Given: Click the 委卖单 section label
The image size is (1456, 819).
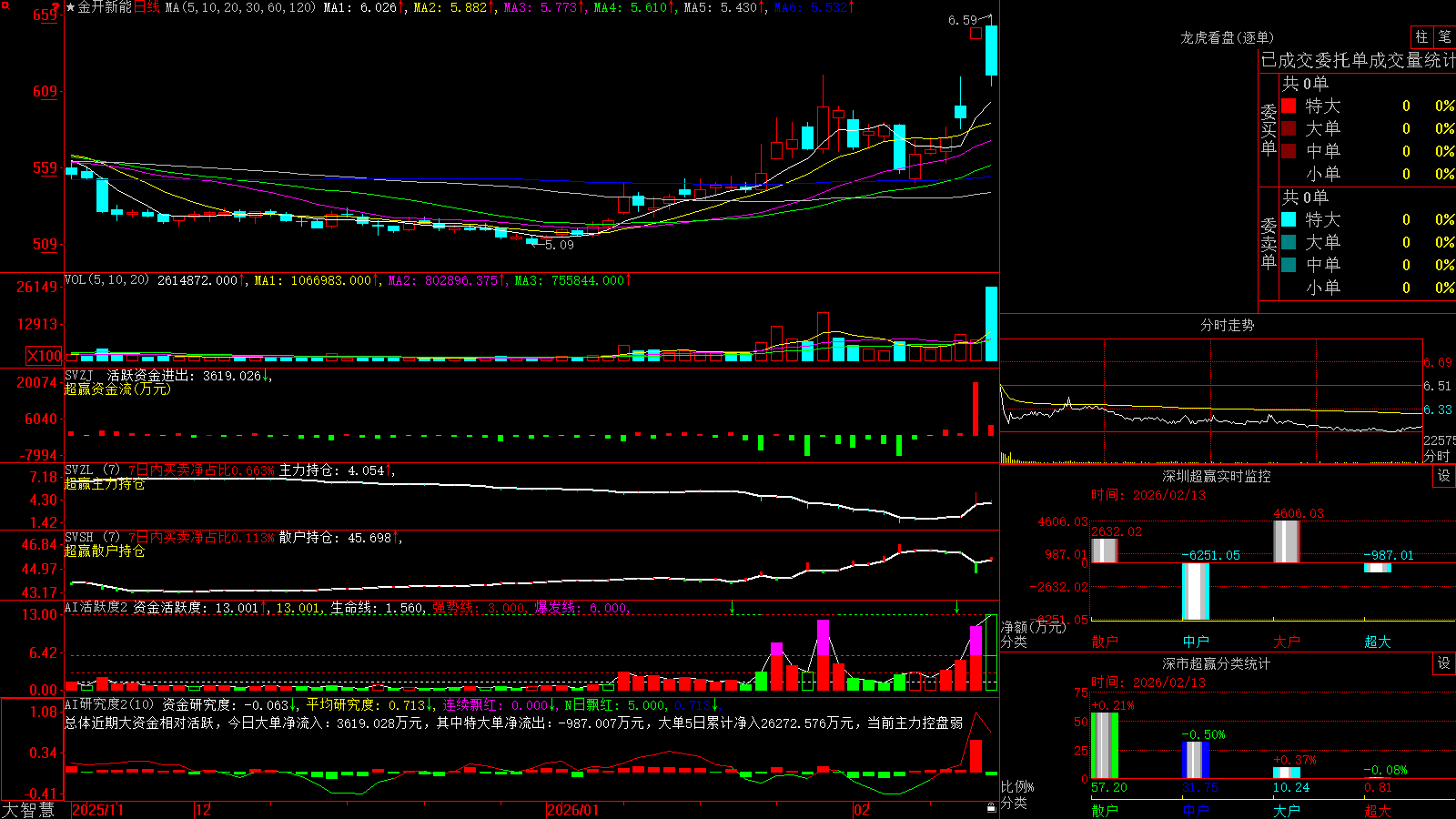Looking at the screenshot, I should tap(1269, 243).
